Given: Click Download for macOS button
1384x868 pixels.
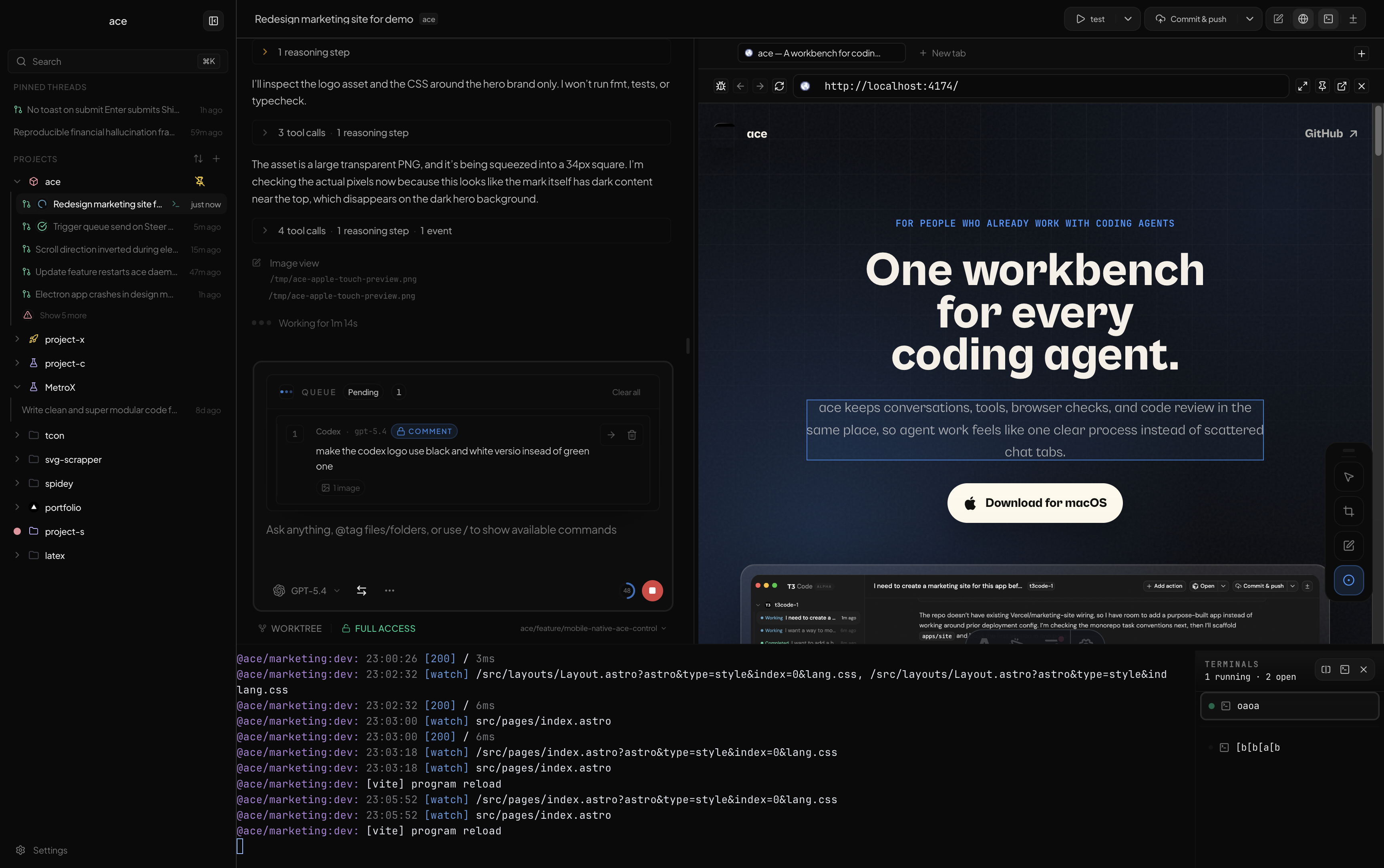Looking at the screenshot, I should click(1034, 503).
